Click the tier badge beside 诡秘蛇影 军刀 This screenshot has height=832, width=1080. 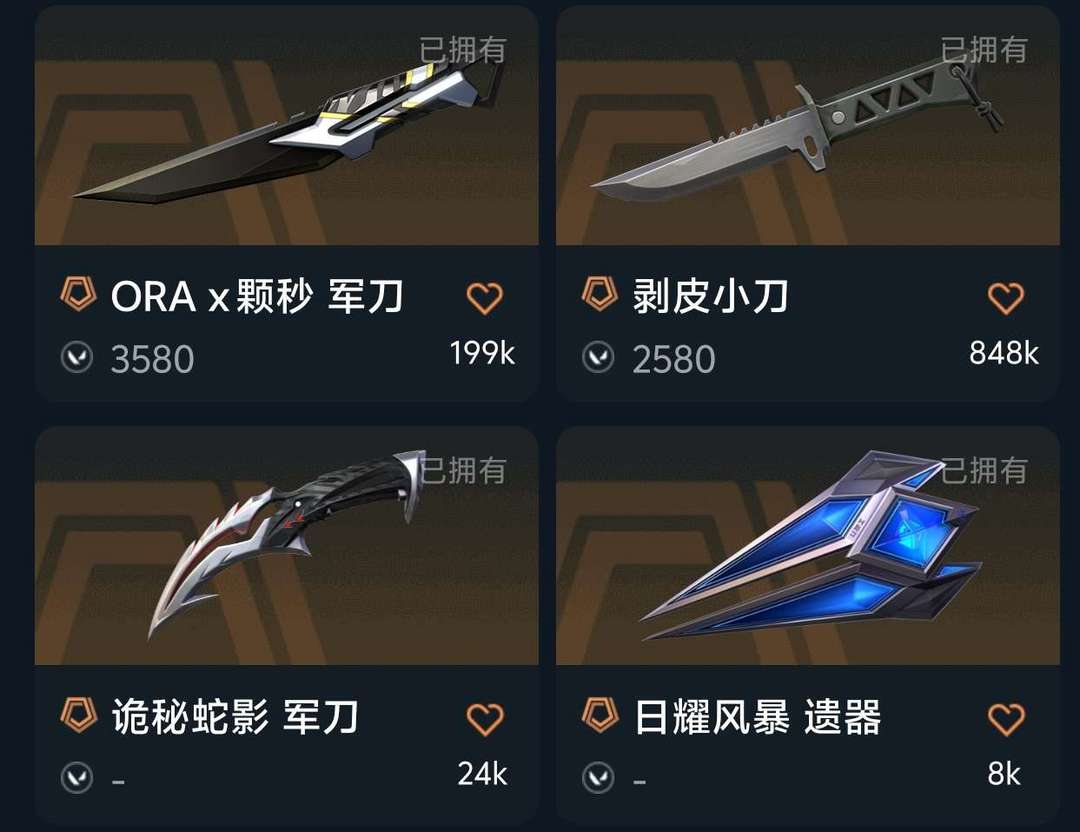click(78, 714)
